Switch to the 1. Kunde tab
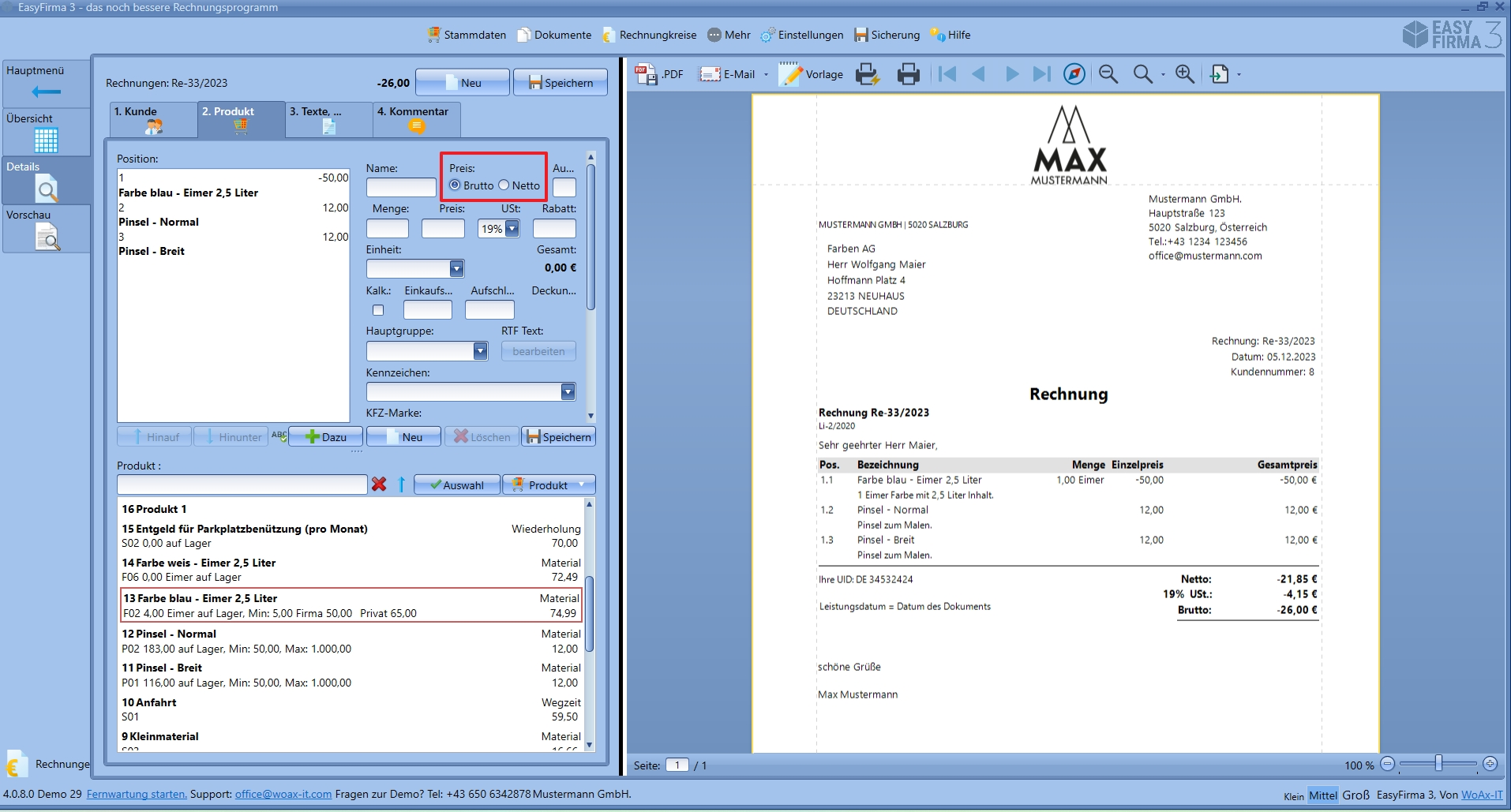 [x=153, y=119]
